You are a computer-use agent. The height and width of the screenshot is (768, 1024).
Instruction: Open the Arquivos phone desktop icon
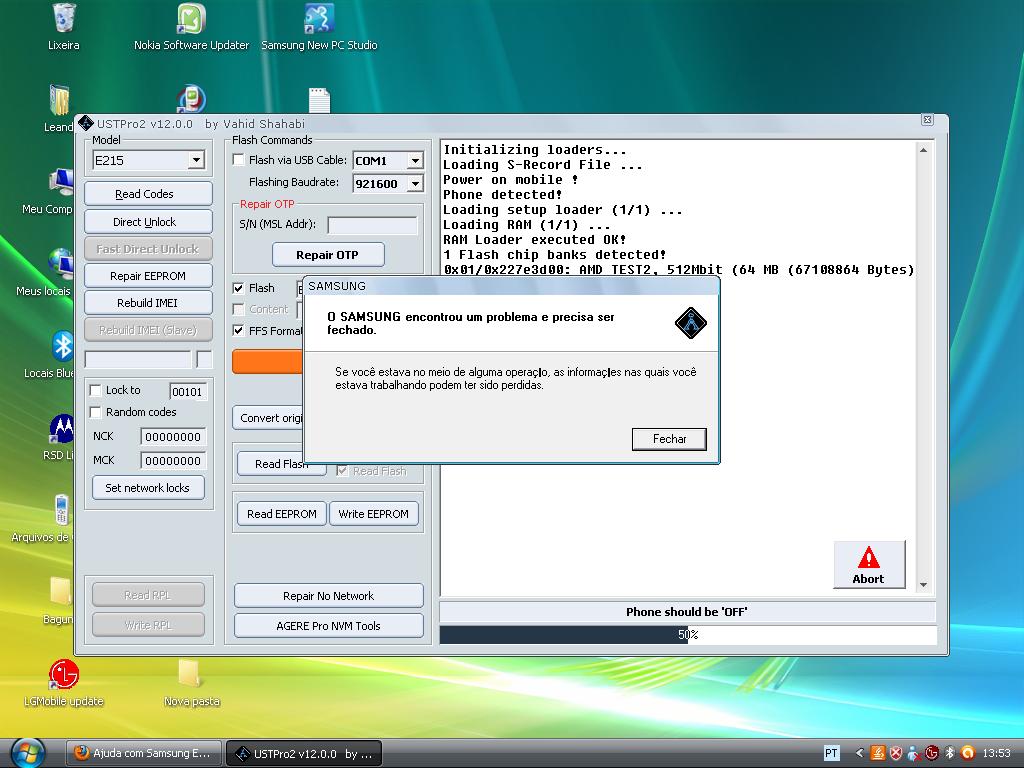[62, 510]
